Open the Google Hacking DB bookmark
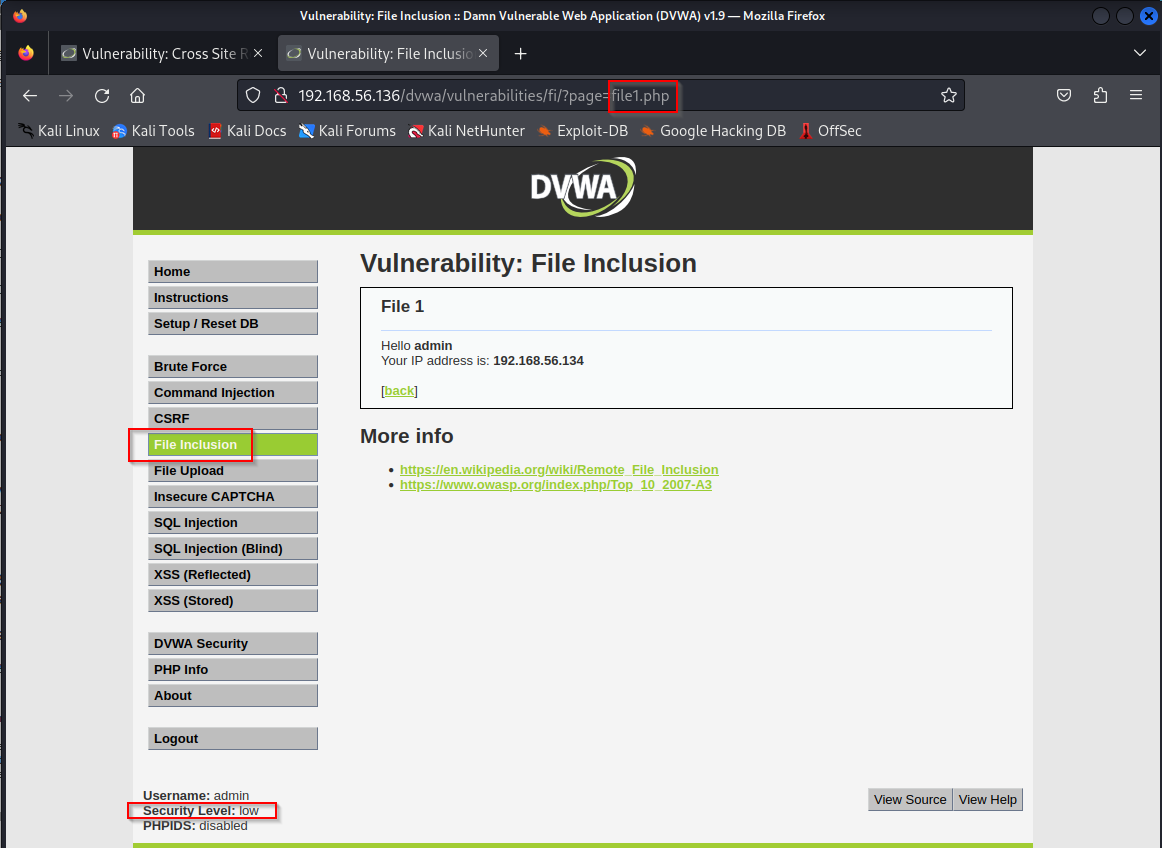Screen dimensions: 1162x848 (713, 131)
